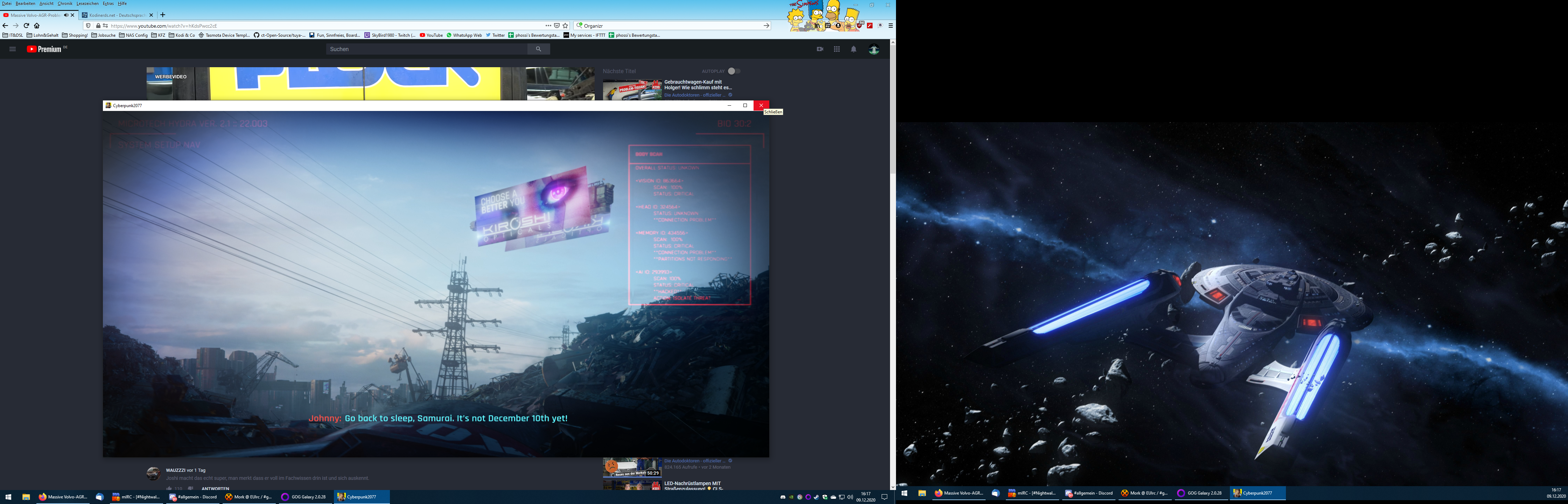Open File Explorer from left taskbar
Image resolution: width=1568 pixels, height=504 pixels.
click(x=26, y=497)
